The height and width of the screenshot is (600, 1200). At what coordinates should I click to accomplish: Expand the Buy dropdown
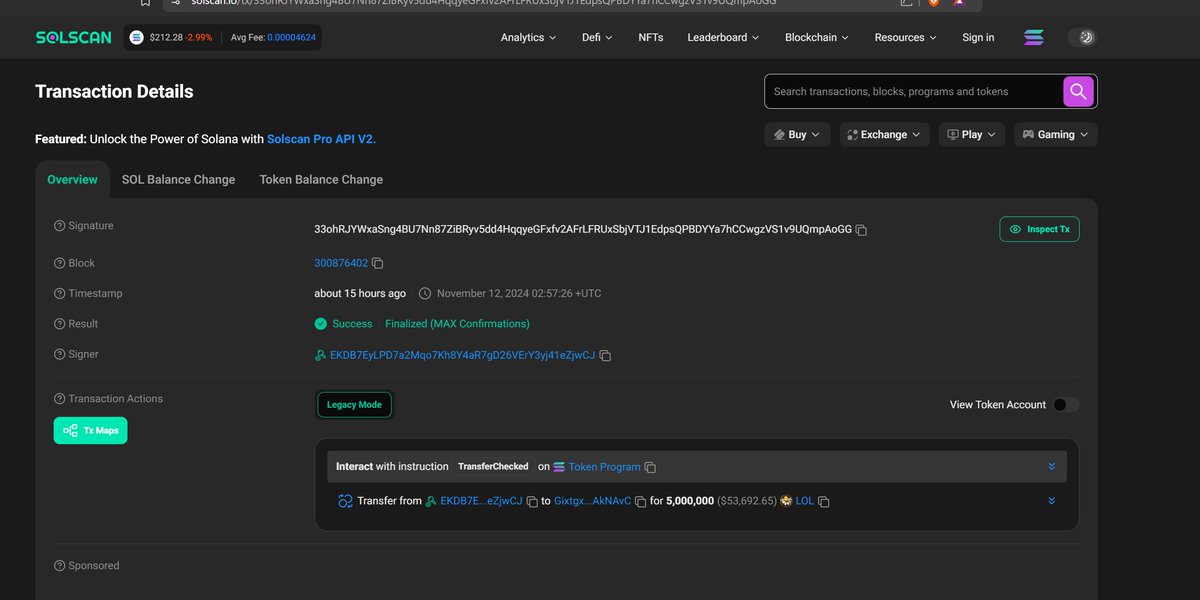click(x=797, y=135)
